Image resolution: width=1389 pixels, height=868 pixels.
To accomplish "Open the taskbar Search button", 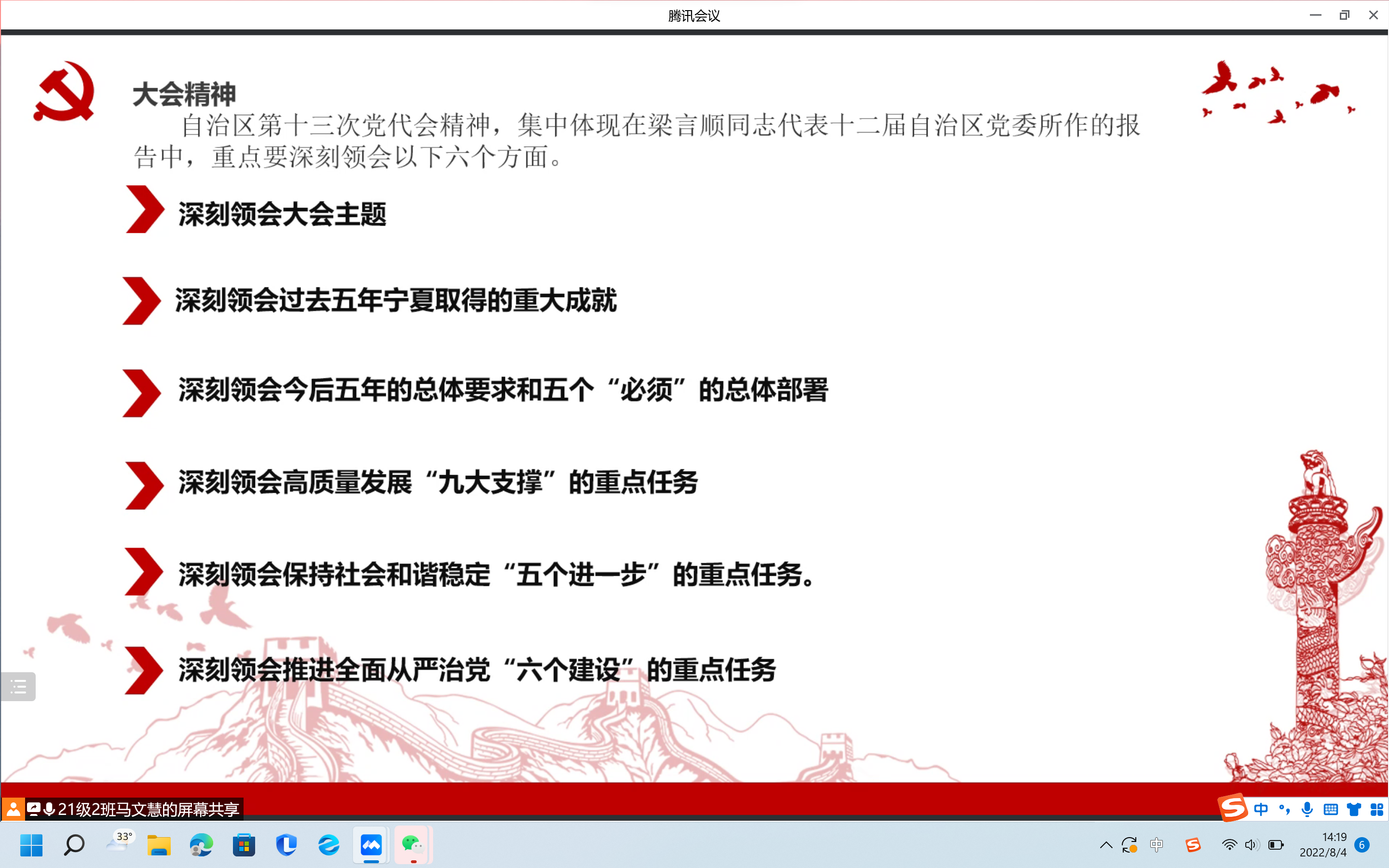I will pos(74,844).
